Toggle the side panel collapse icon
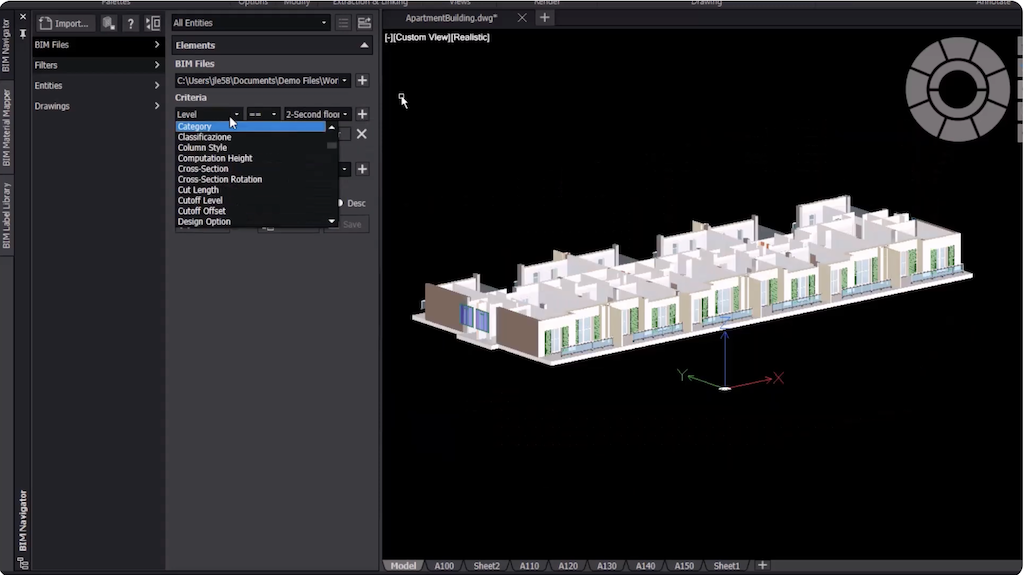The height and width of the screenshot is (575, 1024). pos(153,24)
